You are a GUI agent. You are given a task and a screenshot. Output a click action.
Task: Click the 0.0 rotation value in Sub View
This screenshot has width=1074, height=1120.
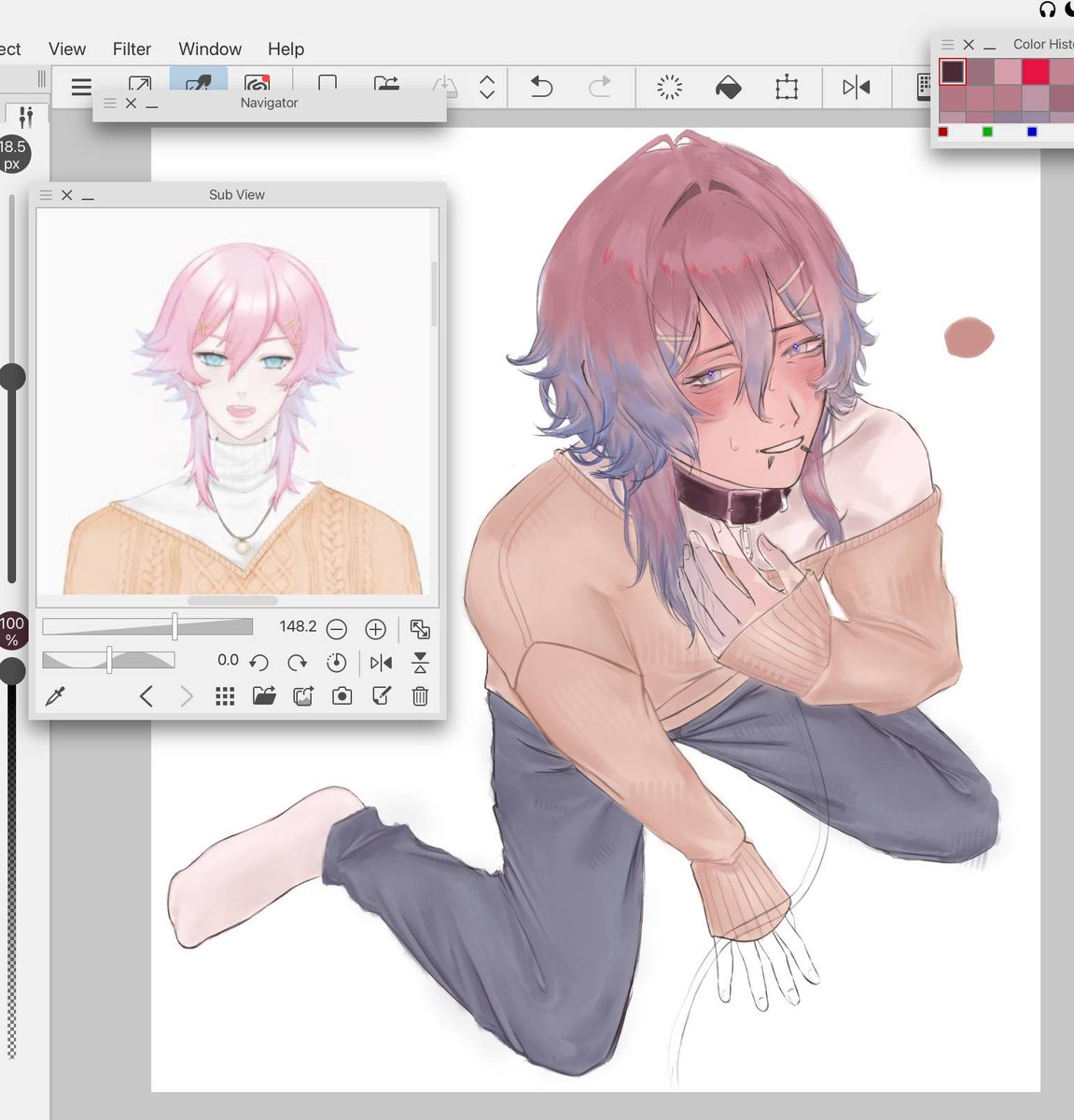click(228, 660)
